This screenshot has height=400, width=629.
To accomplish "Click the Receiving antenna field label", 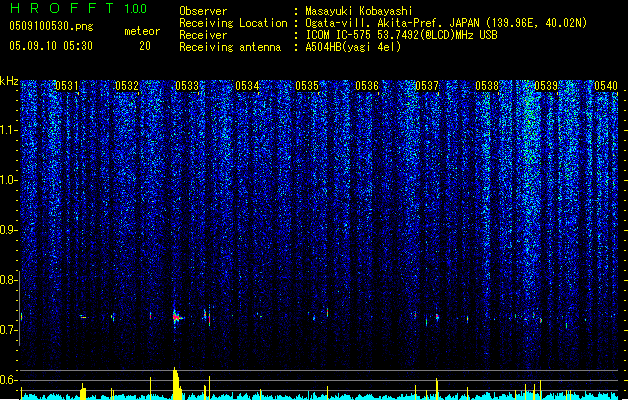I will pyautogui.click(x=230, y=47).
